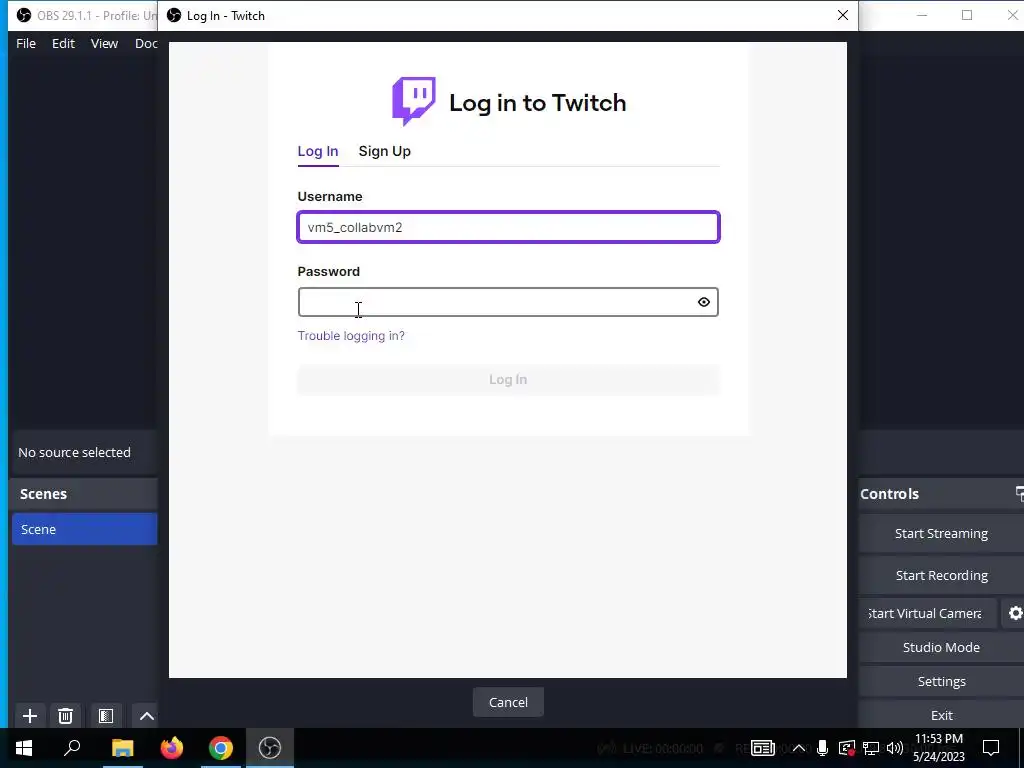Remove scene with the trash icon
1024x768 pixels.
[x=65, y=716]
